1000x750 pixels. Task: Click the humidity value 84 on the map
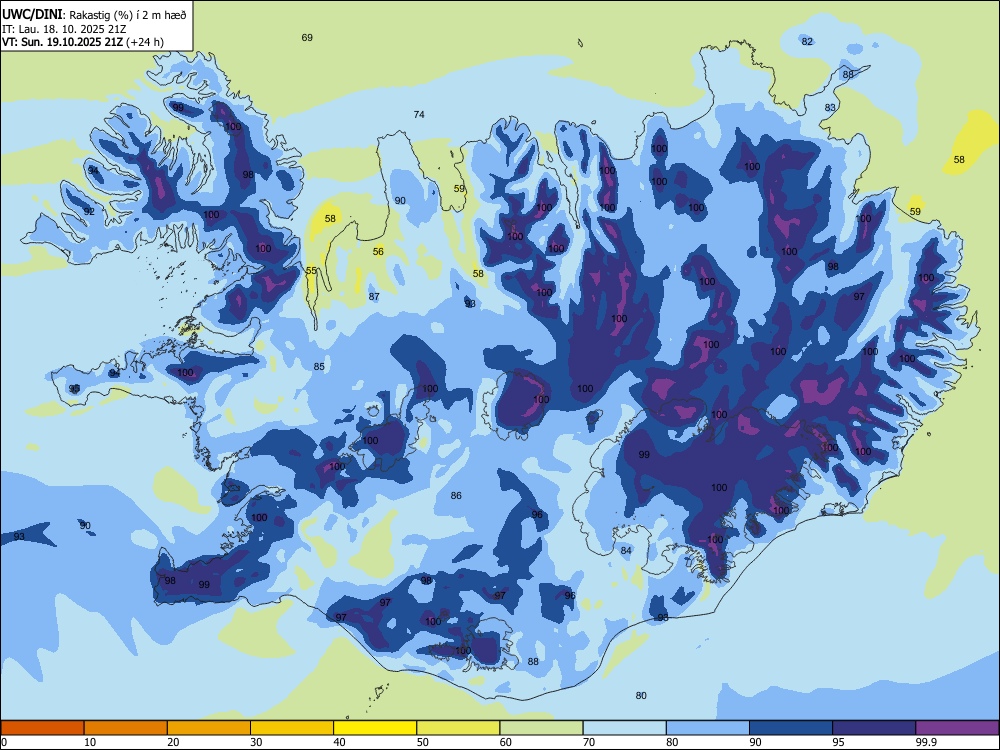(x=626, y=551)
